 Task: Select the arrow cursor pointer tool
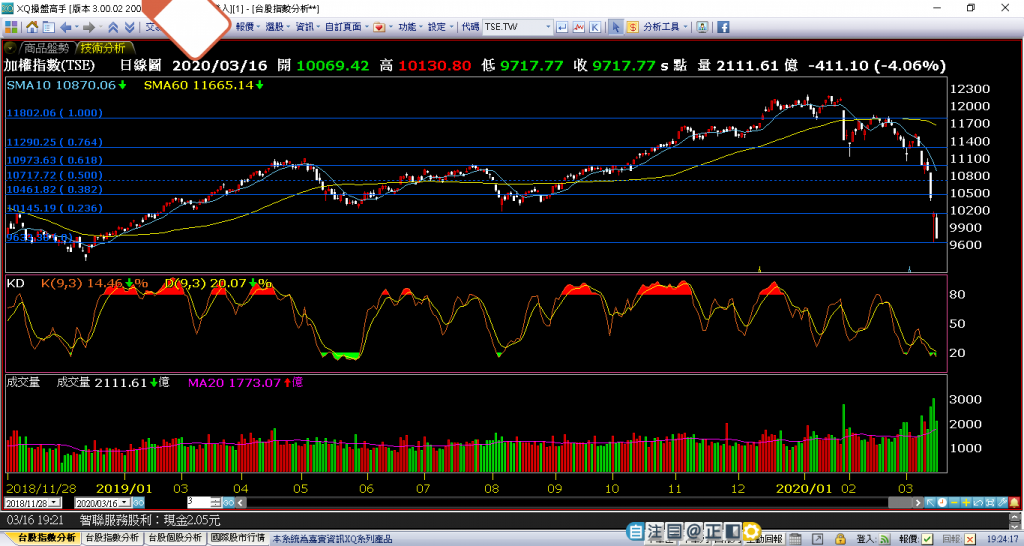click(616, 27)
